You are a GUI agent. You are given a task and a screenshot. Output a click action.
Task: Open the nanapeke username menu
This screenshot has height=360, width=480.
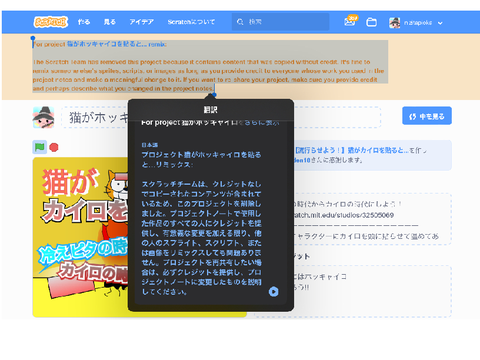pos(418,23)
